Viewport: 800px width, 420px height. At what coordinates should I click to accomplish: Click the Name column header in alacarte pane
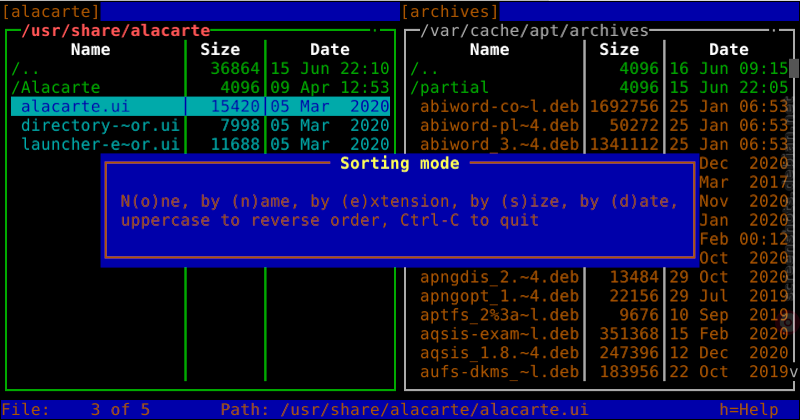90,49
